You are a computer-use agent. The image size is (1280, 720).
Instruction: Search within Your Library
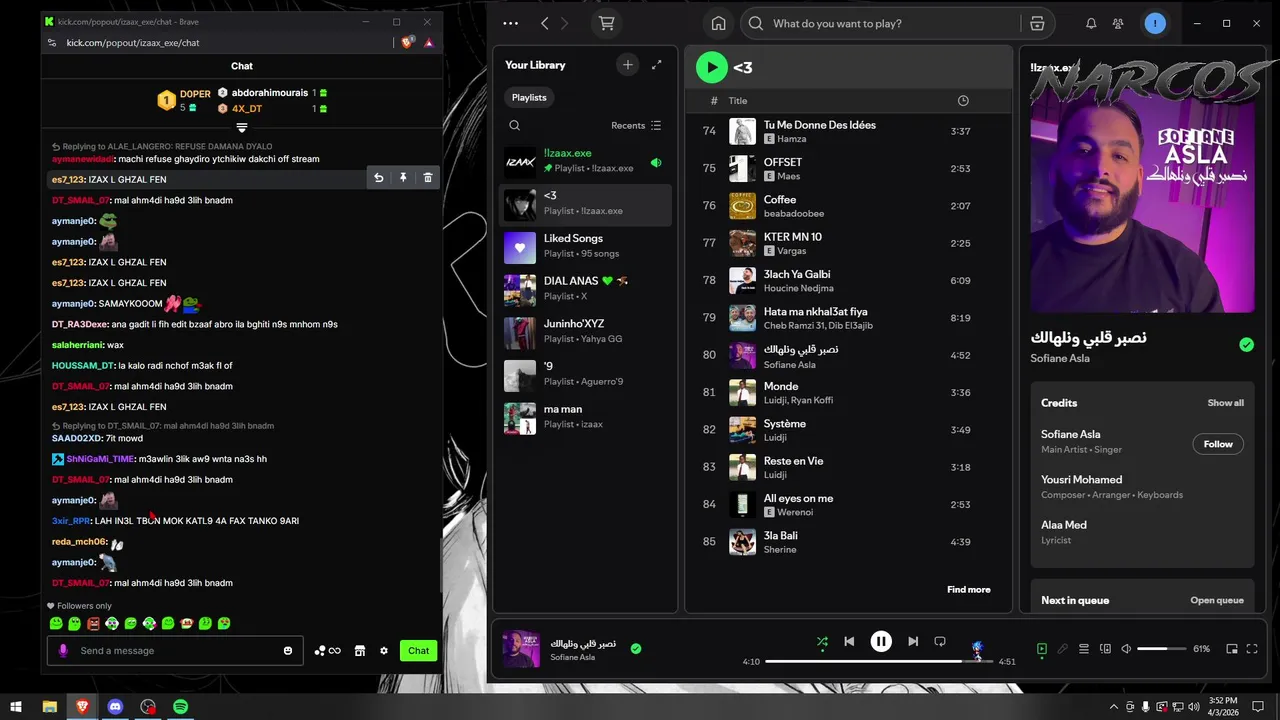click(x=514, y=125)
